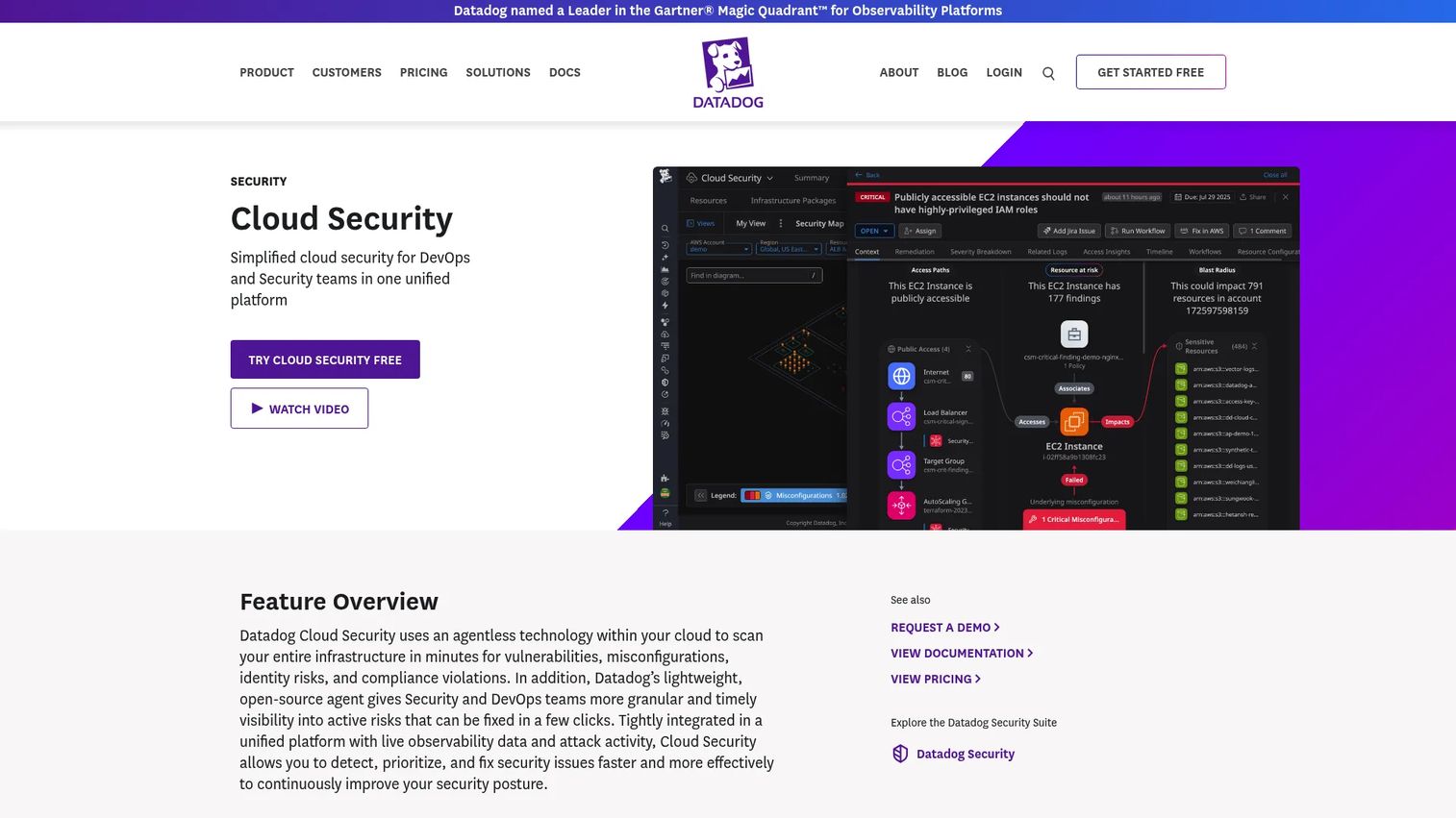This screenshot has width=1456, height=818.
Task: Click the Run Workflow button
Action: coord(1138,231)
